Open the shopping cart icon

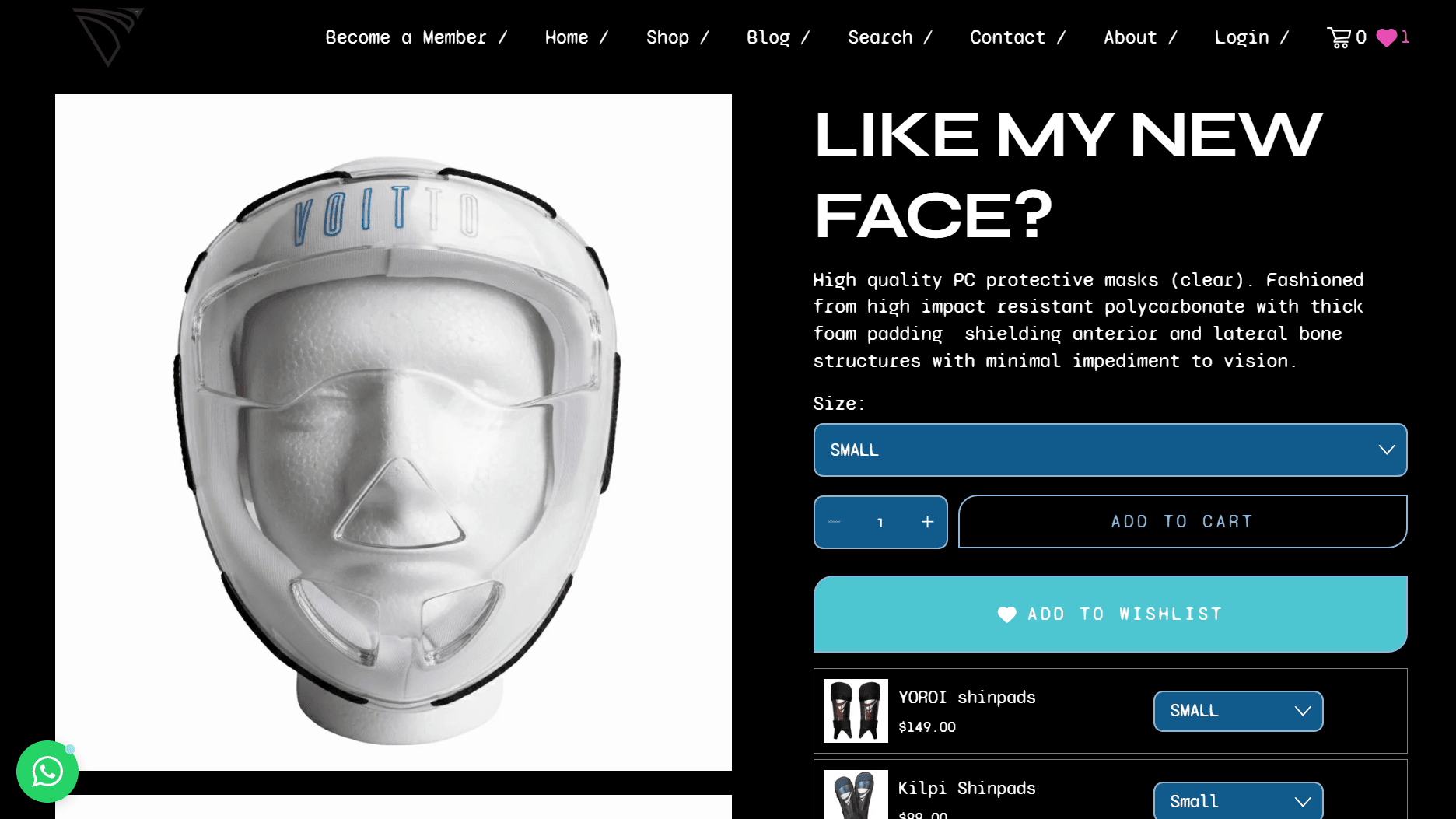[1339, 37]
